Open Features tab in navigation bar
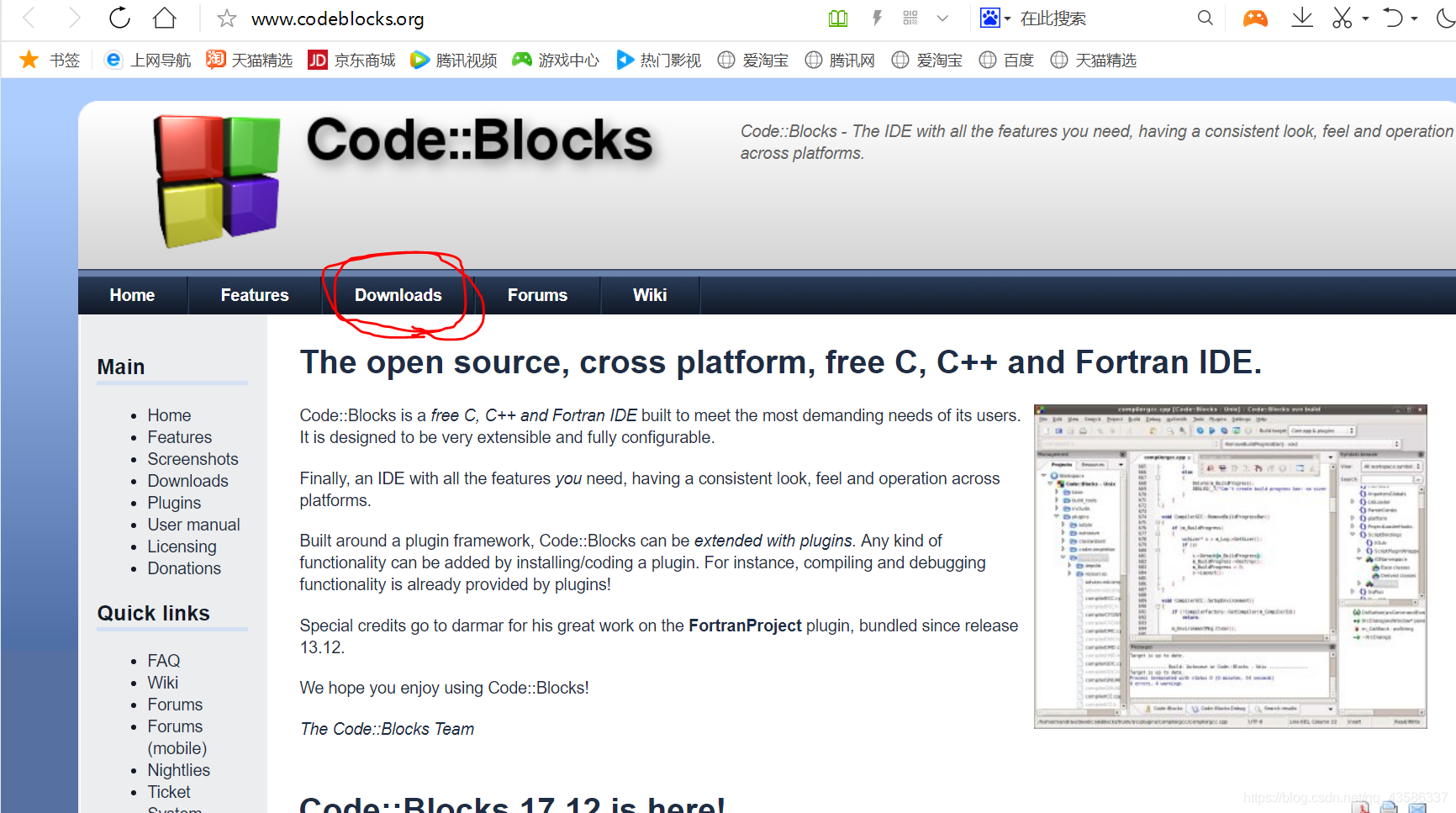 click(255, 295)
